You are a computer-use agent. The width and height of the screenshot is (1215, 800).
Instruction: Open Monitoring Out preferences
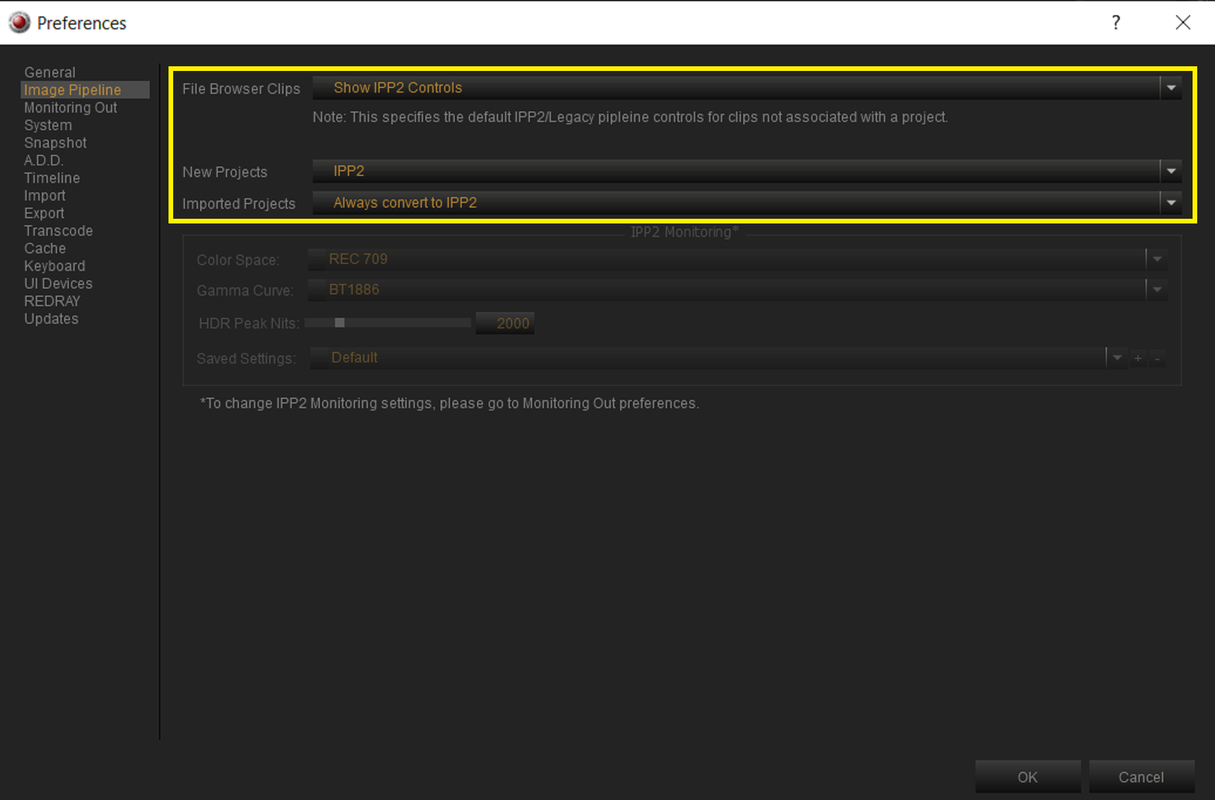pos(71,107)
